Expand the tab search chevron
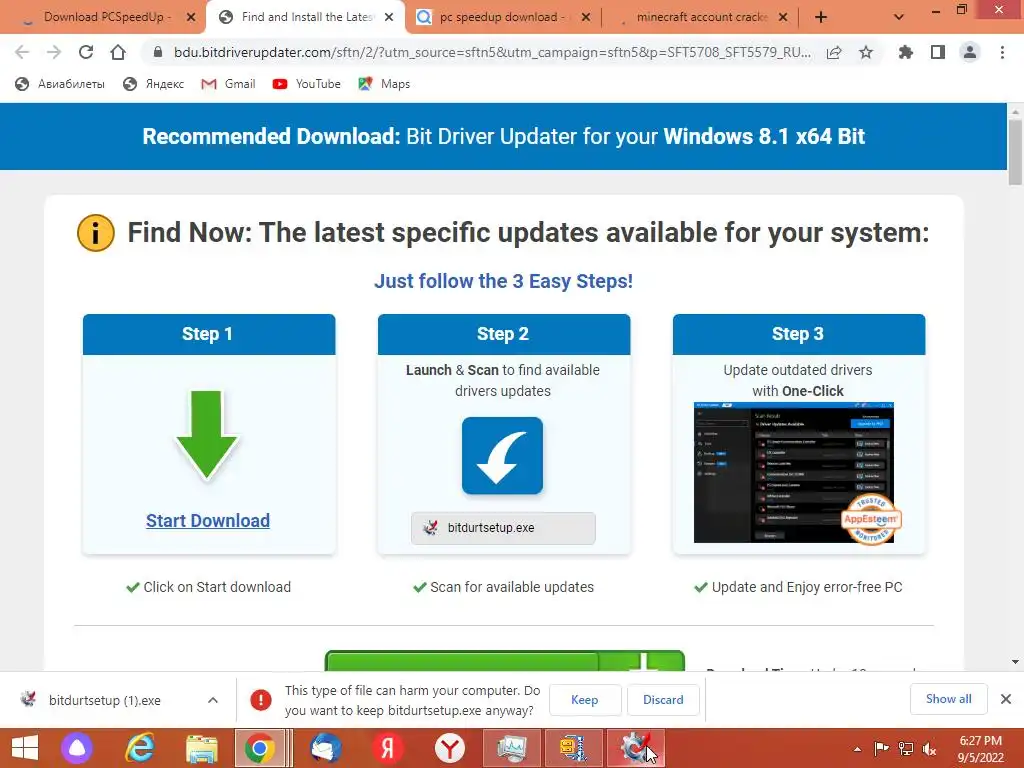Screen dimensions: 1024x768 (899, 18)
